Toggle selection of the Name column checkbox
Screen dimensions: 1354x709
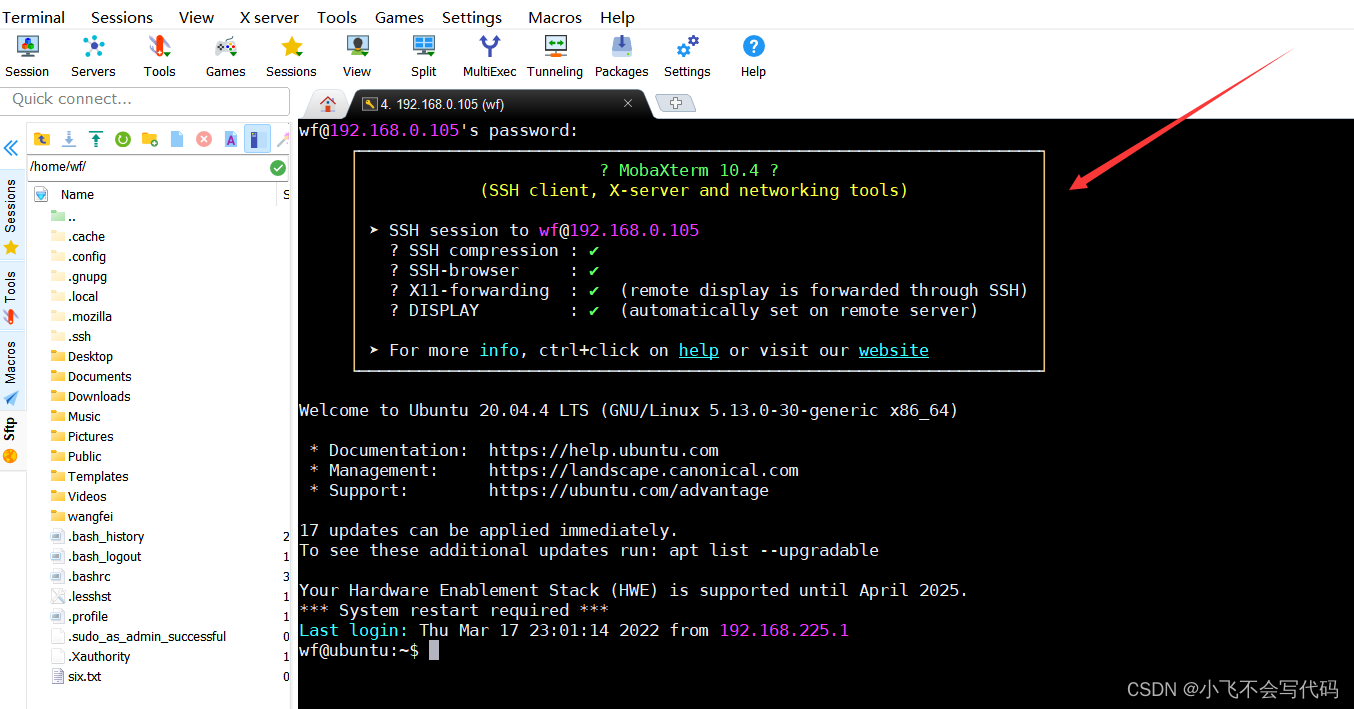41,194
